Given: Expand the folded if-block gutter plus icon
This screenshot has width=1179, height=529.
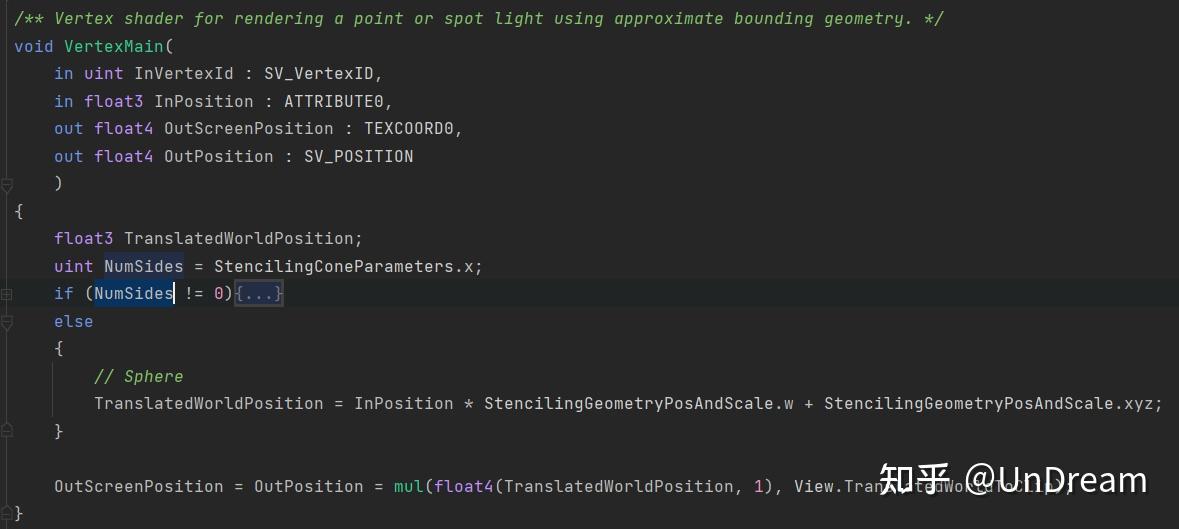Looking at the screenshot, I should [x=7, y=294].
